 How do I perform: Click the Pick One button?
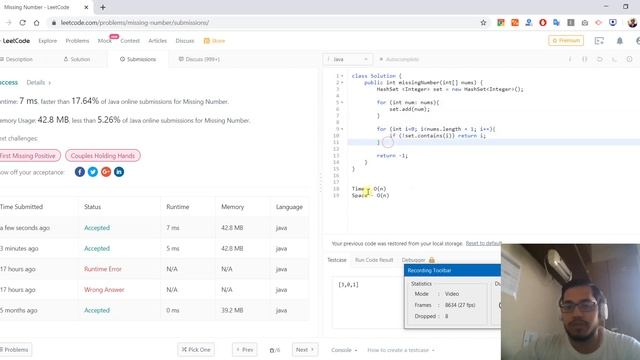[196, 350]
